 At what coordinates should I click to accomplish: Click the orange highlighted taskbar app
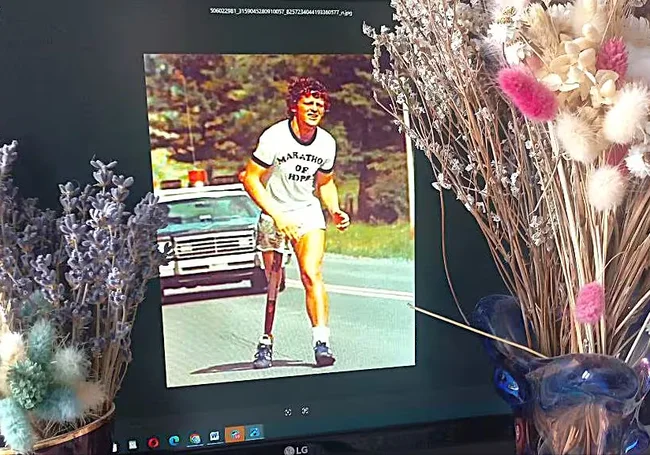pos(235,434)
